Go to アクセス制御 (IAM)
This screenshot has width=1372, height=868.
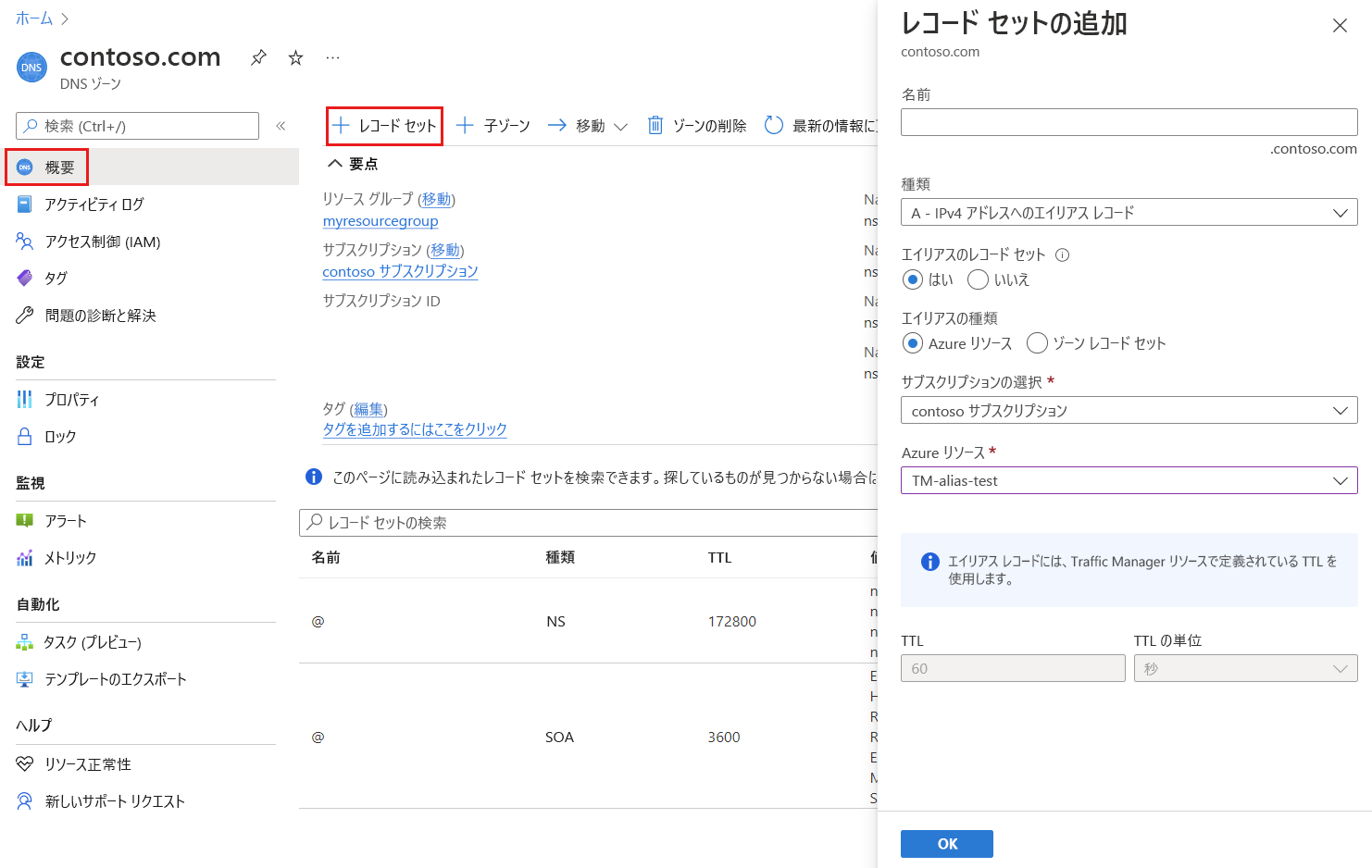(103, 242)
